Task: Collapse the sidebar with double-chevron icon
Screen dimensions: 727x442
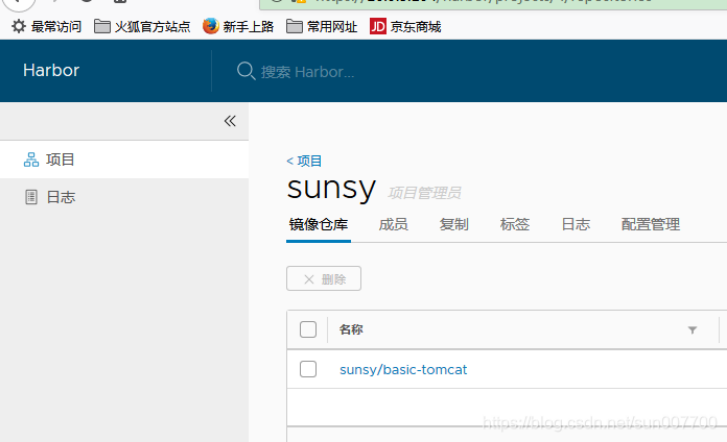Action: tap(229, 121)
